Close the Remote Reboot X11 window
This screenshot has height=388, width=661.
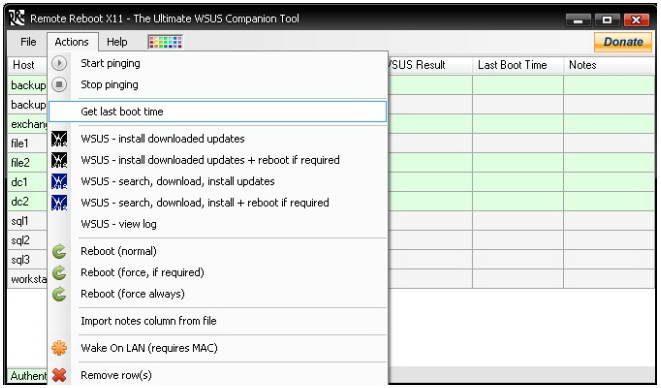click(636, 19)
